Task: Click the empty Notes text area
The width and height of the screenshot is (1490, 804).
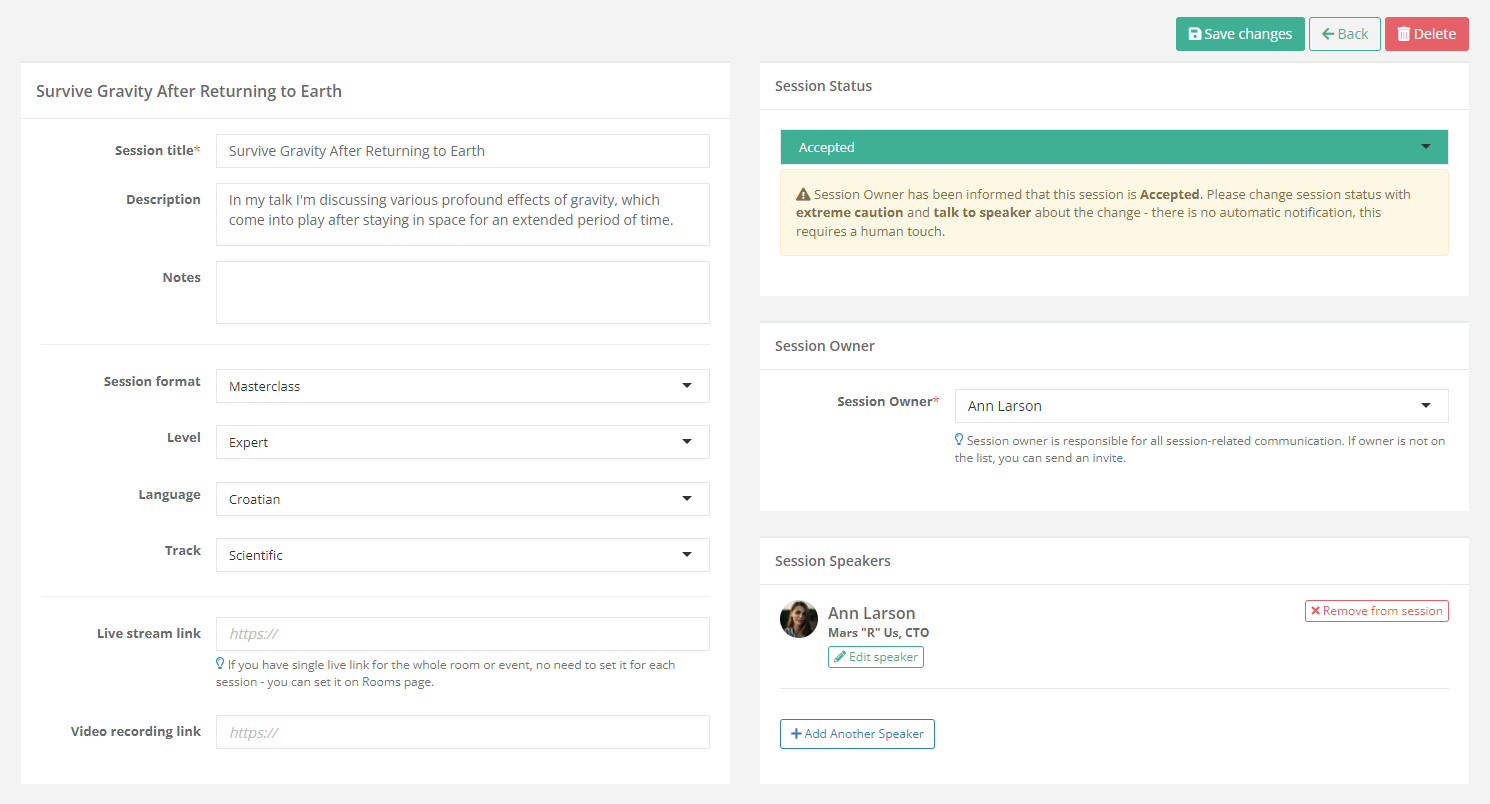Action: point(462,293)
